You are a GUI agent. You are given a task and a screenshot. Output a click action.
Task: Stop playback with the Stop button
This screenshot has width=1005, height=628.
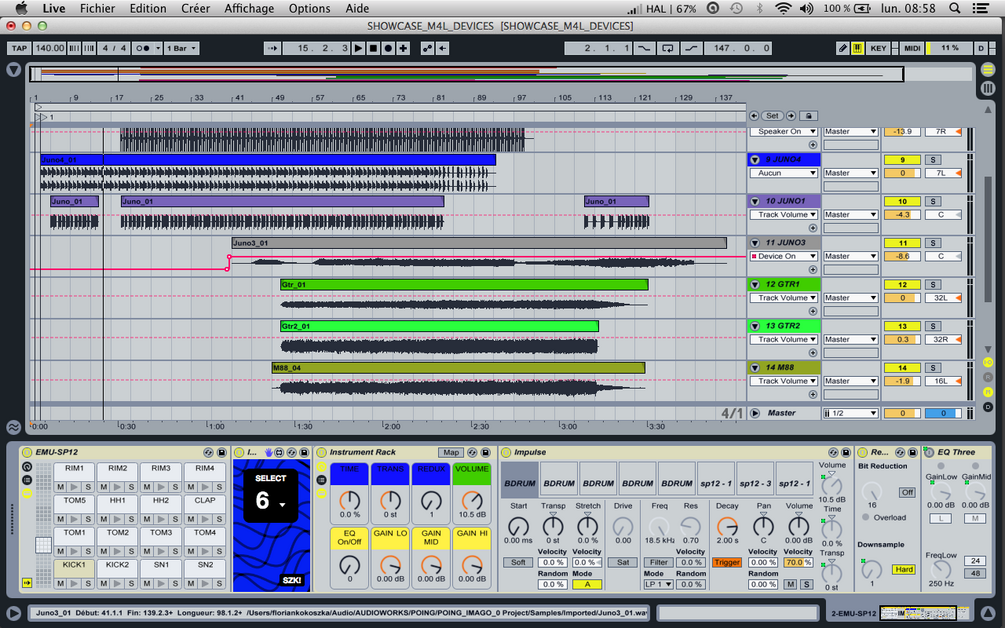point(373,48)
